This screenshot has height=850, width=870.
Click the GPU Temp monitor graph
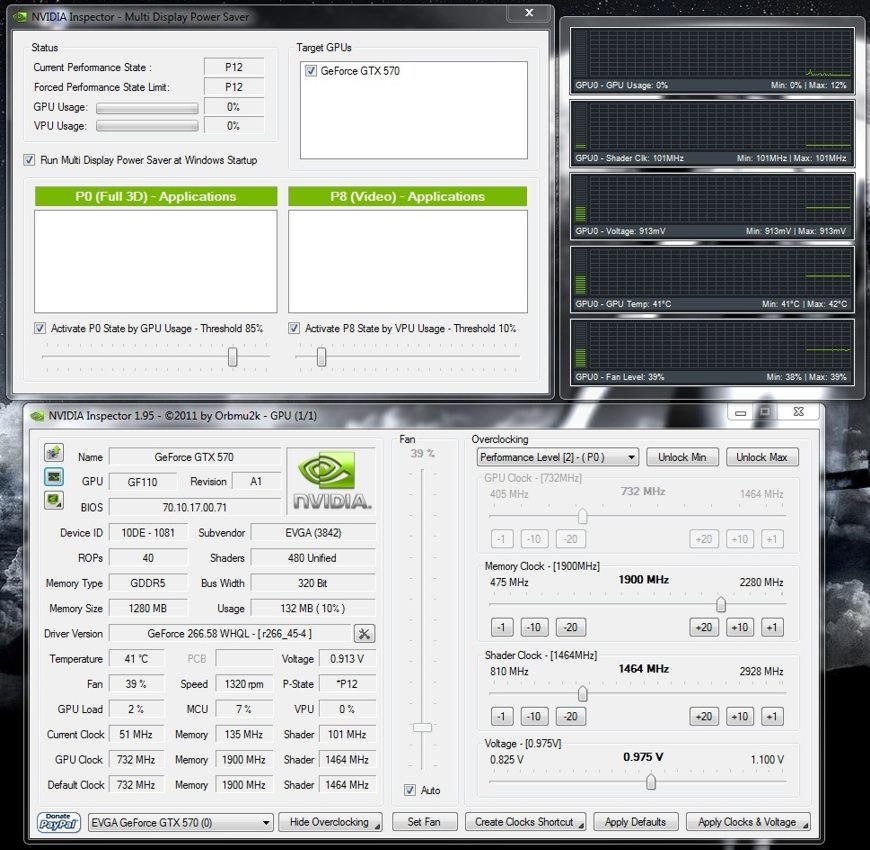(x=712, y=279)
